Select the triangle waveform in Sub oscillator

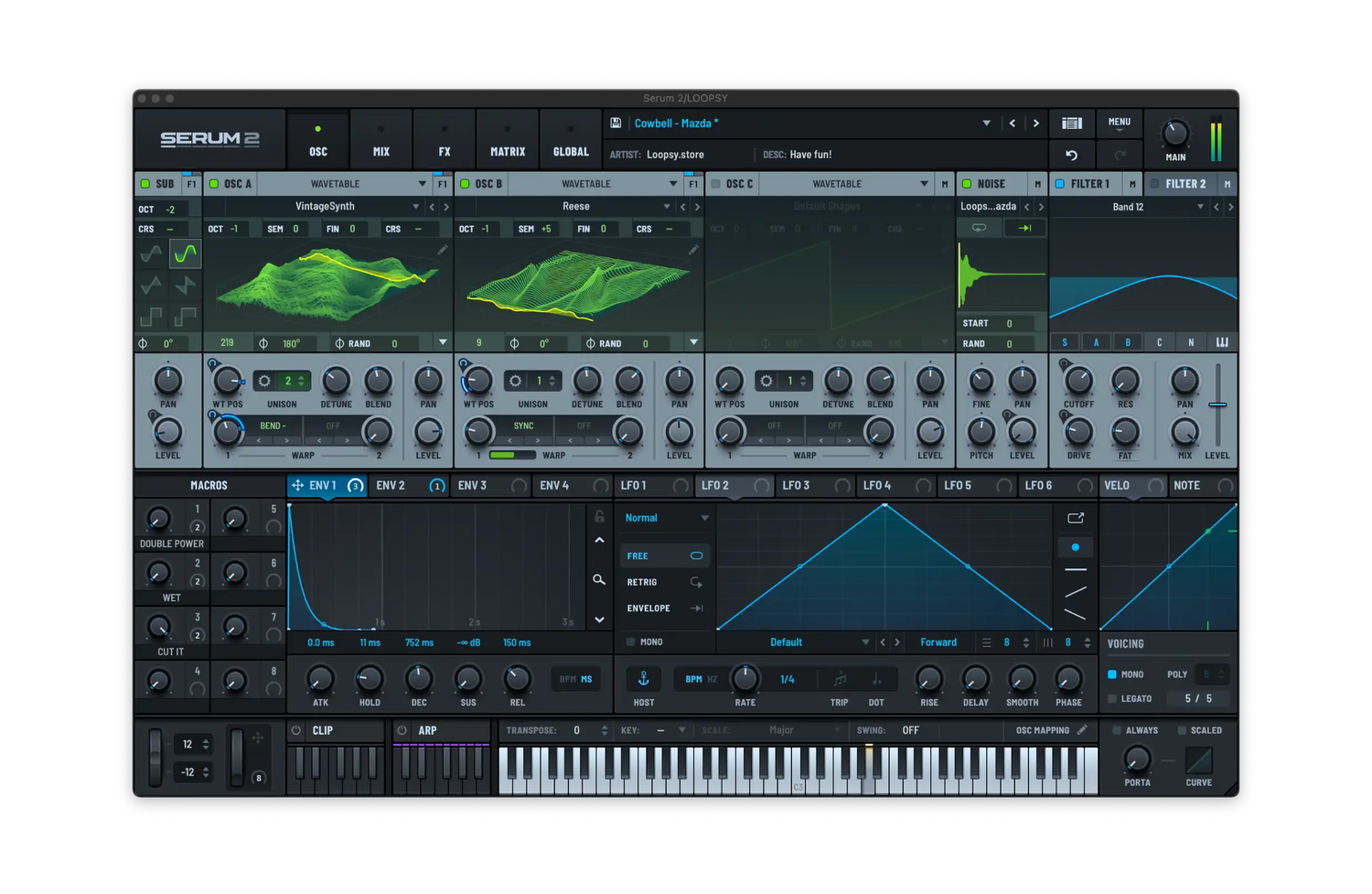[x=151, y=285]
